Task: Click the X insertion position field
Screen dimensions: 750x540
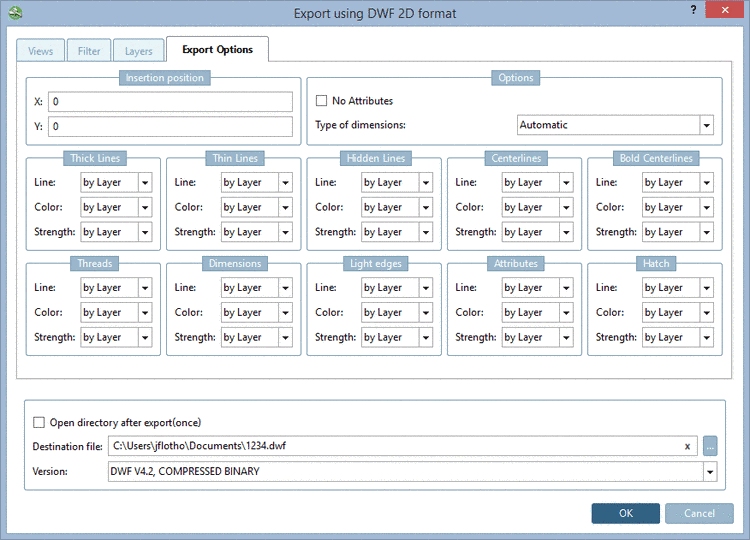Action: [x=170, y=102]
